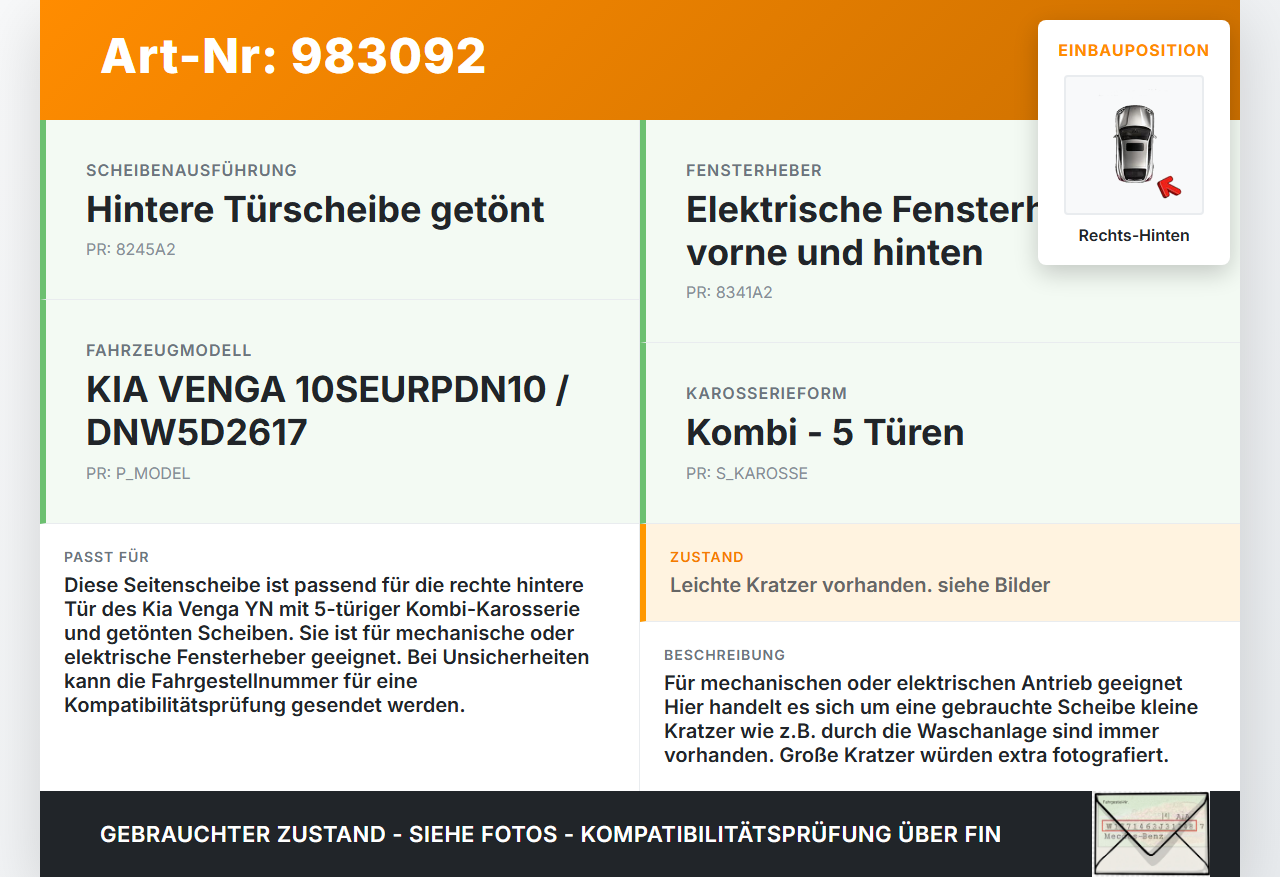
Task: Click the PR: 8245A2 code value
Action: click(x=131, y=249)
